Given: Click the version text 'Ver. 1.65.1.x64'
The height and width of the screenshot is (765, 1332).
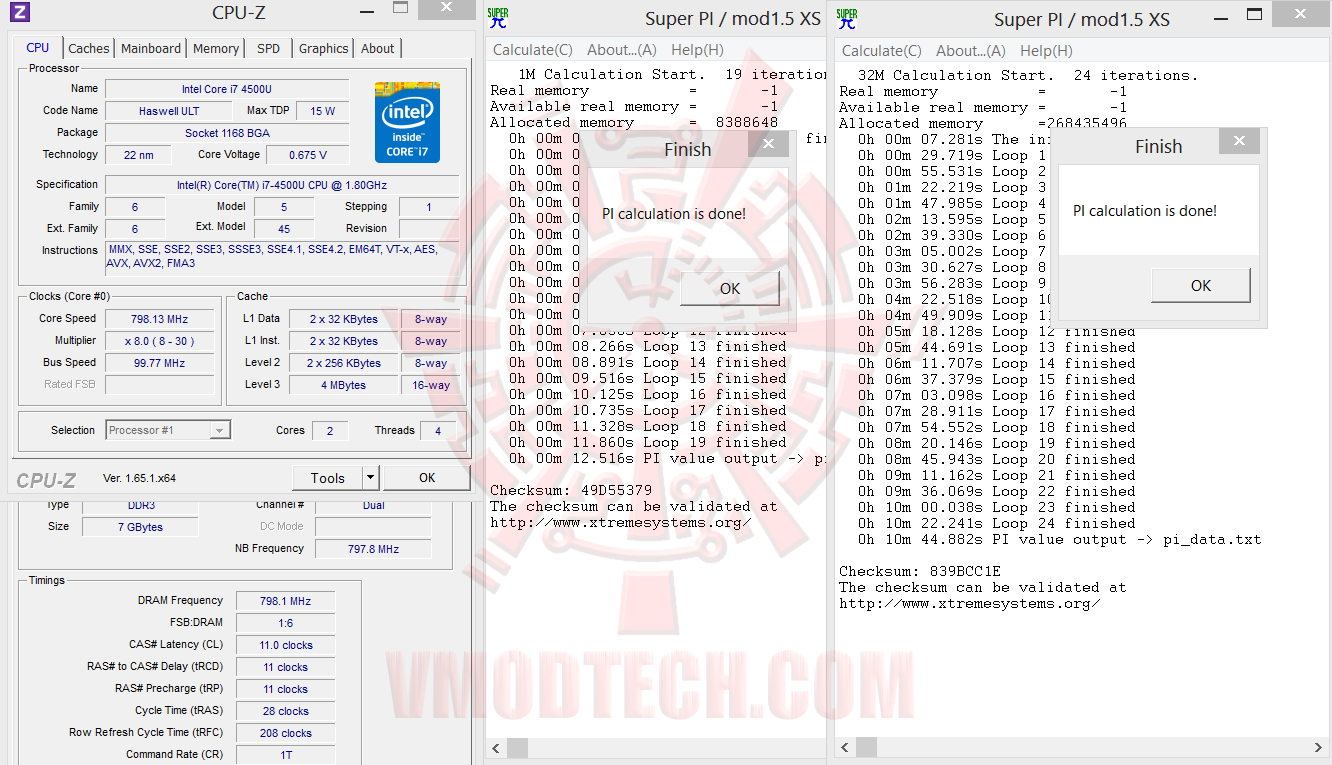Looking at the screenshot, I should coord(140,478).
